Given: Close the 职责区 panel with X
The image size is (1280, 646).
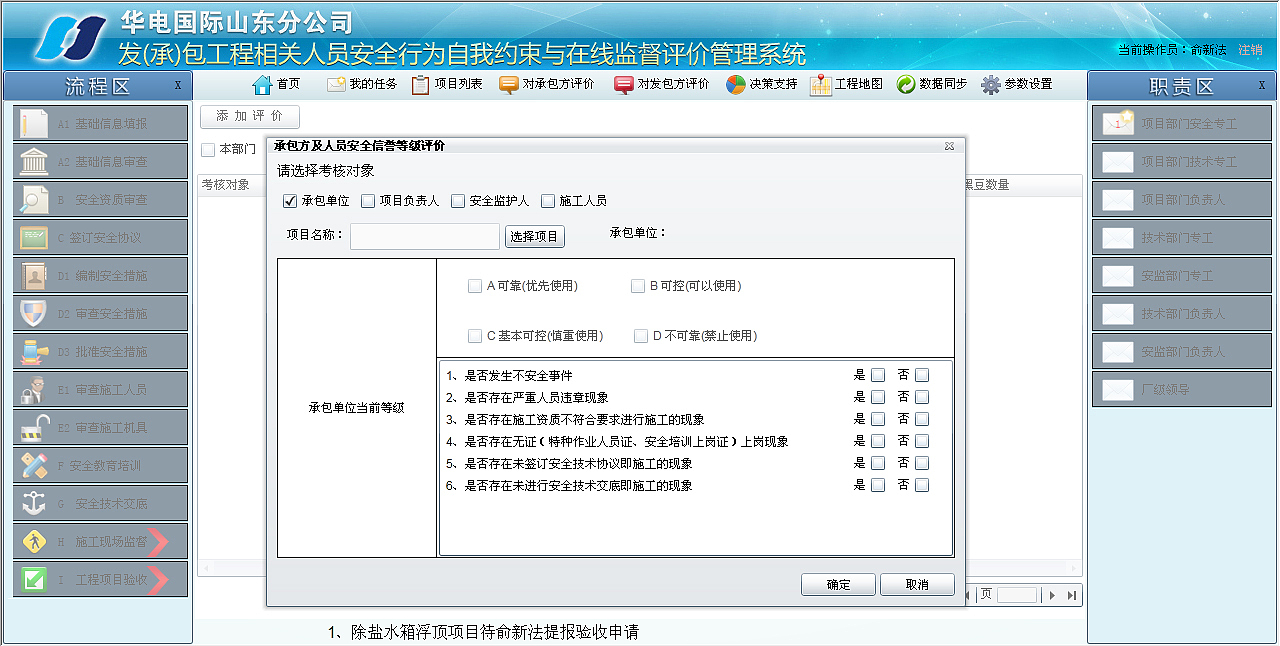Looking at the screenshot, I should [x=1262, y=86].
